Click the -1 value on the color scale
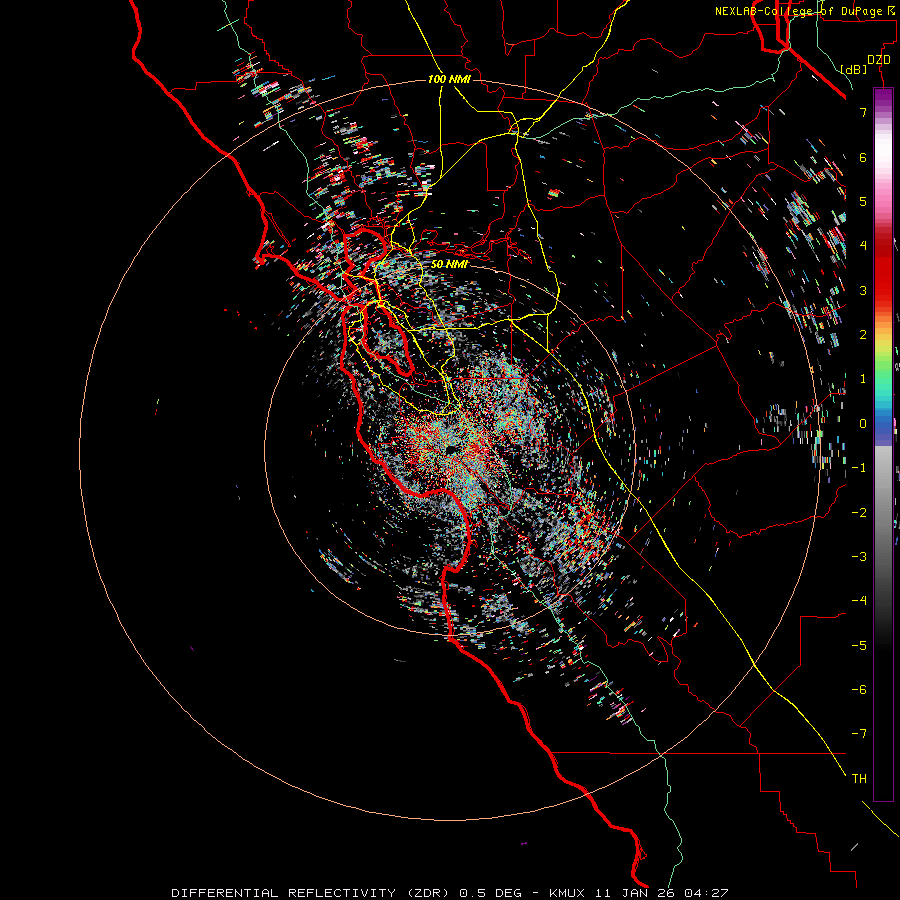This screenshot has height=900, width=900. coord(859,468)
